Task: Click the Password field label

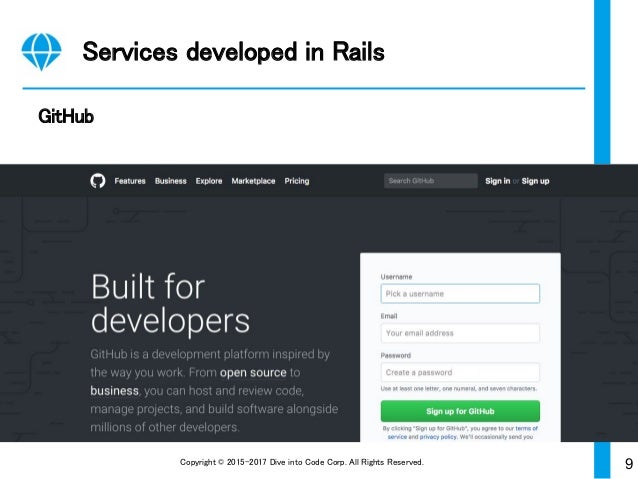Action: coord(395,355)
